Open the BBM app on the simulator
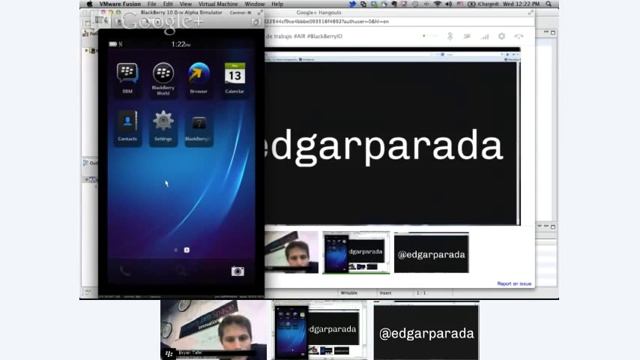 point(127,78)
